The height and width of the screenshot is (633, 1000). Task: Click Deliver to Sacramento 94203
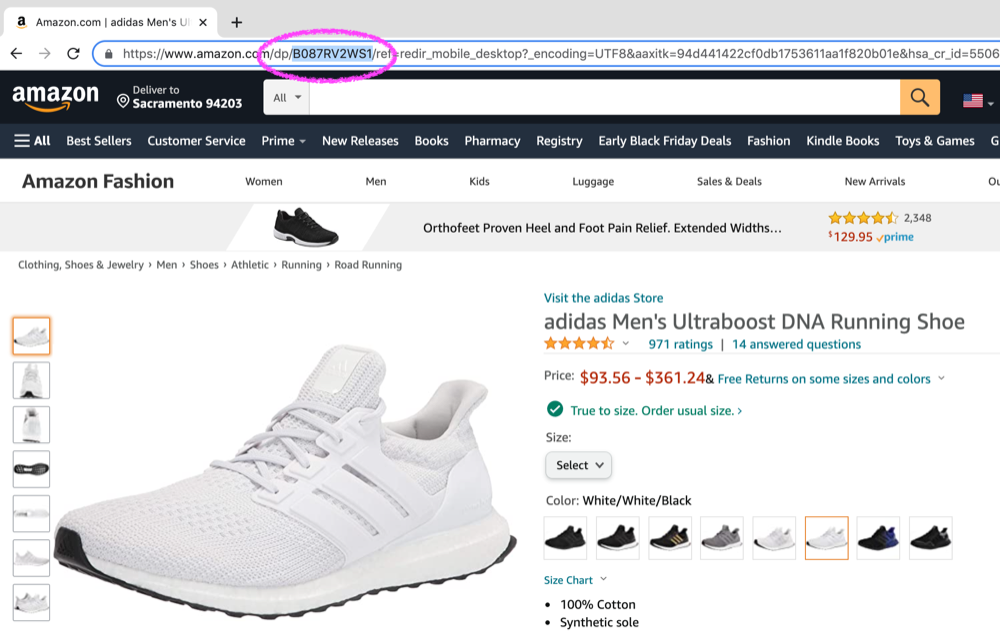coord(179,97)
